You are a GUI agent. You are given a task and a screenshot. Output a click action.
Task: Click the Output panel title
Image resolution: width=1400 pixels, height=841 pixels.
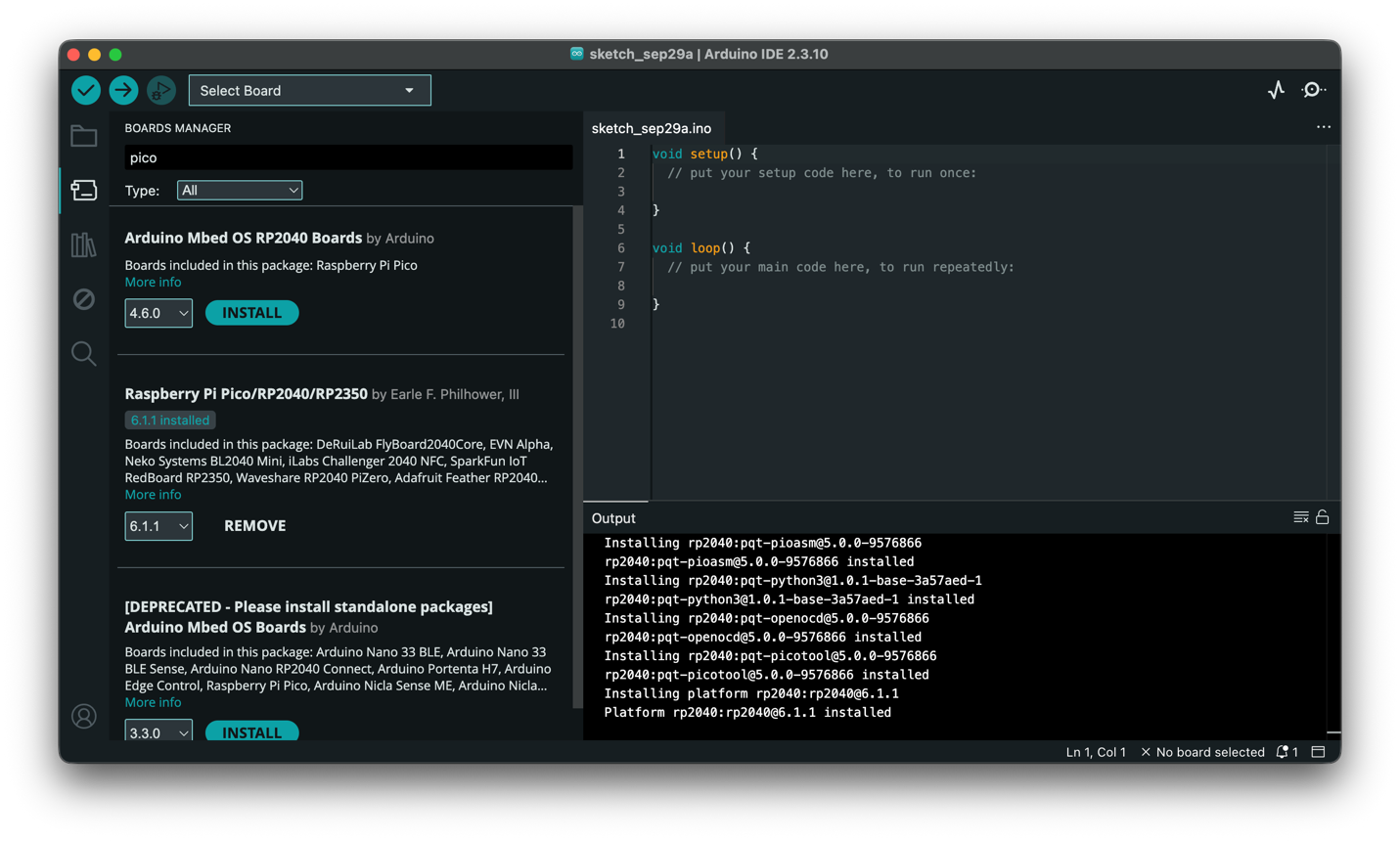[x=613, y=518]
